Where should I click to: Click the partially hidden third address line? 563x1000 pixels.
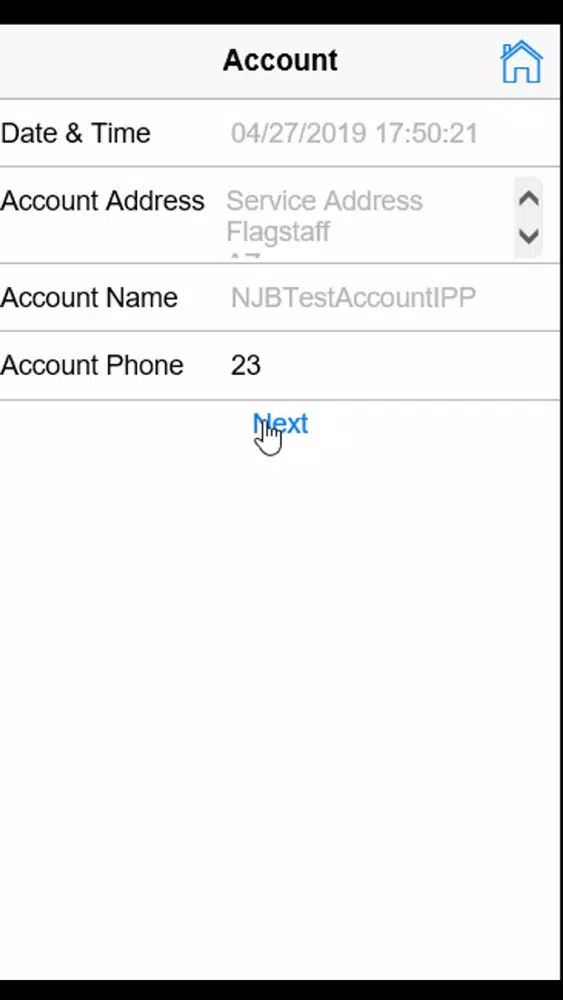point(244,256)
